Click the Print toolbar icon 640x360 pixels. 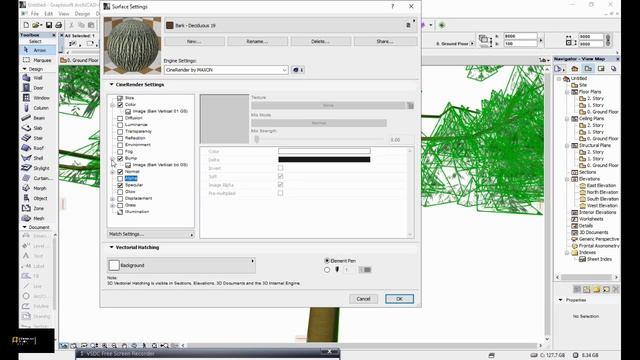click(x=58, y=25)
